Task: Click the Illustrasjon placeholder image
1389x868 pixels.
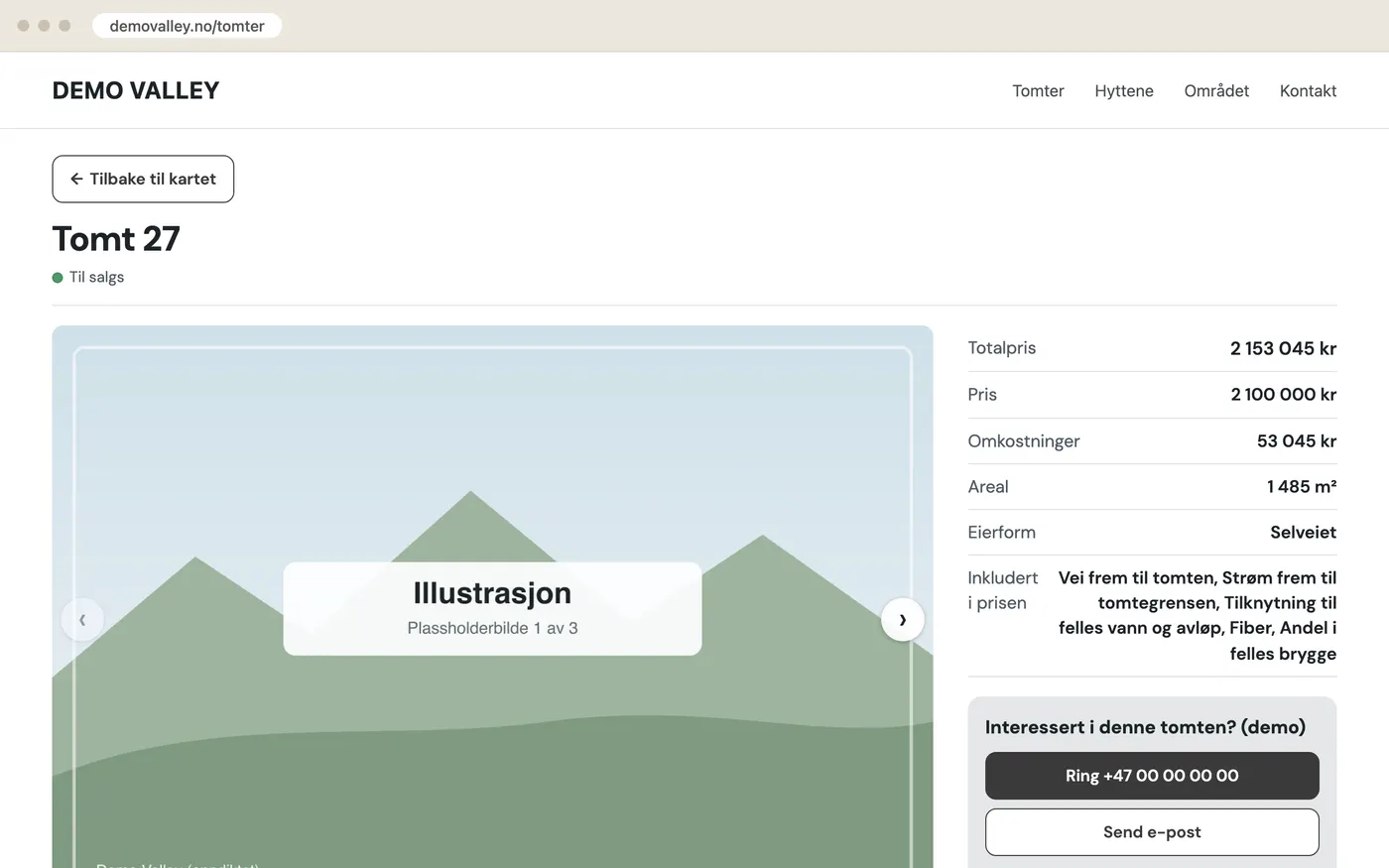Action: [x=492, y=597]
